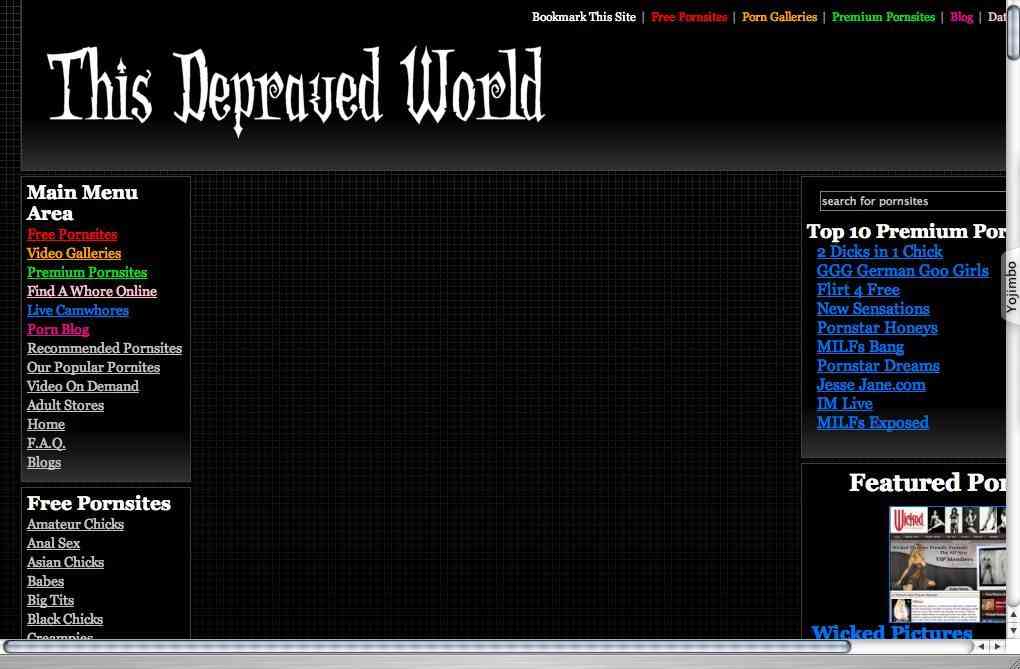Click the This Depraved World site logo
The width and height of the screenshot is (1020, 669).
[x=296, y=90]
